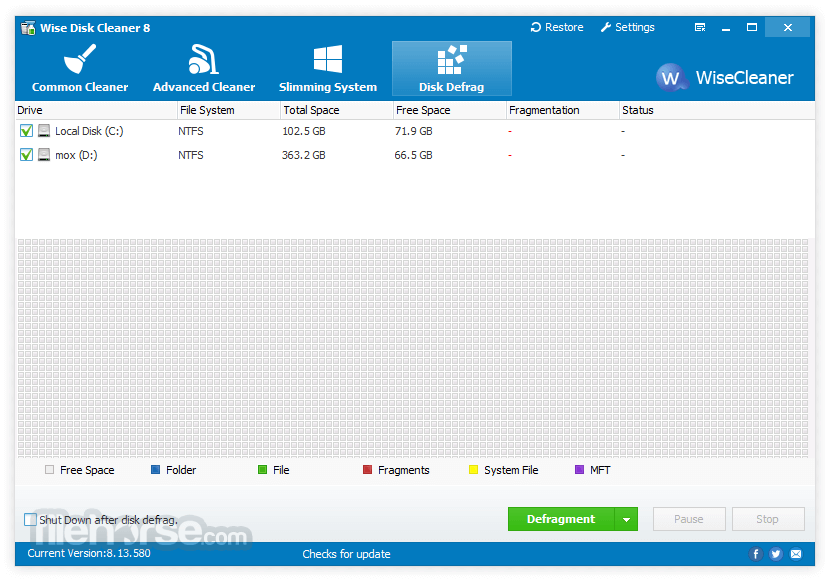828x581 pixels.
Task: Click the blue Folder legend swatch
Action: click(x=155, y=470)
